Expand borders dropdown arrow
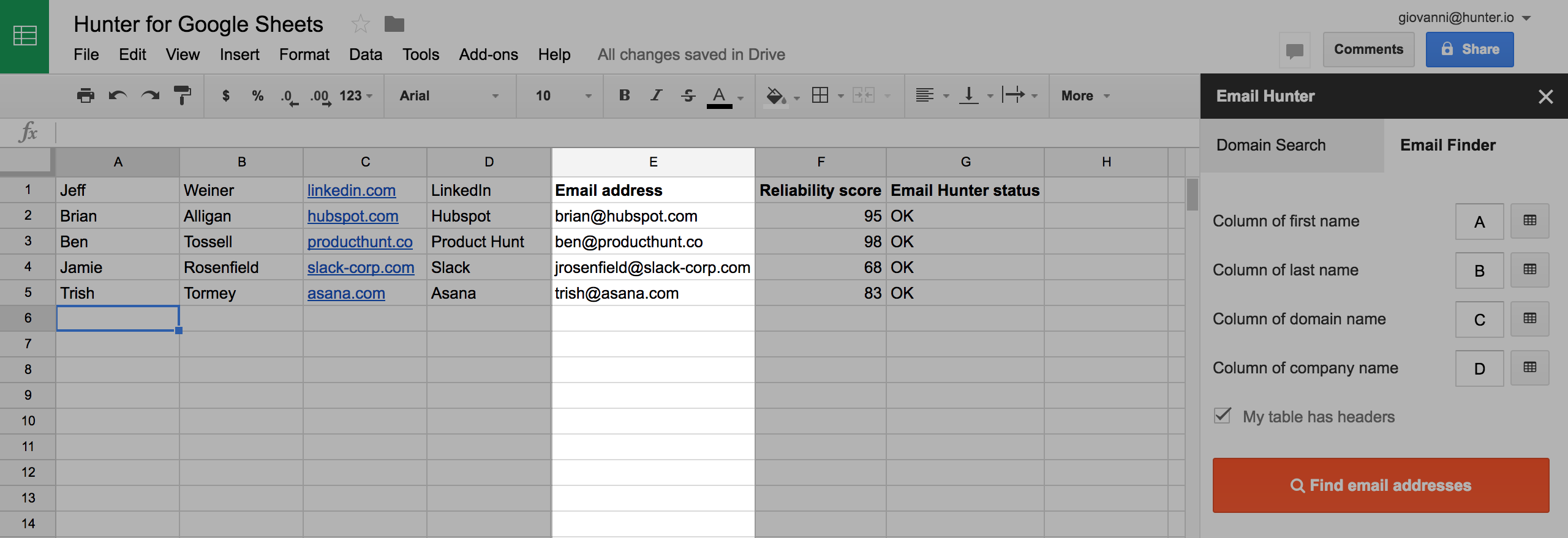 pos(840,96)
